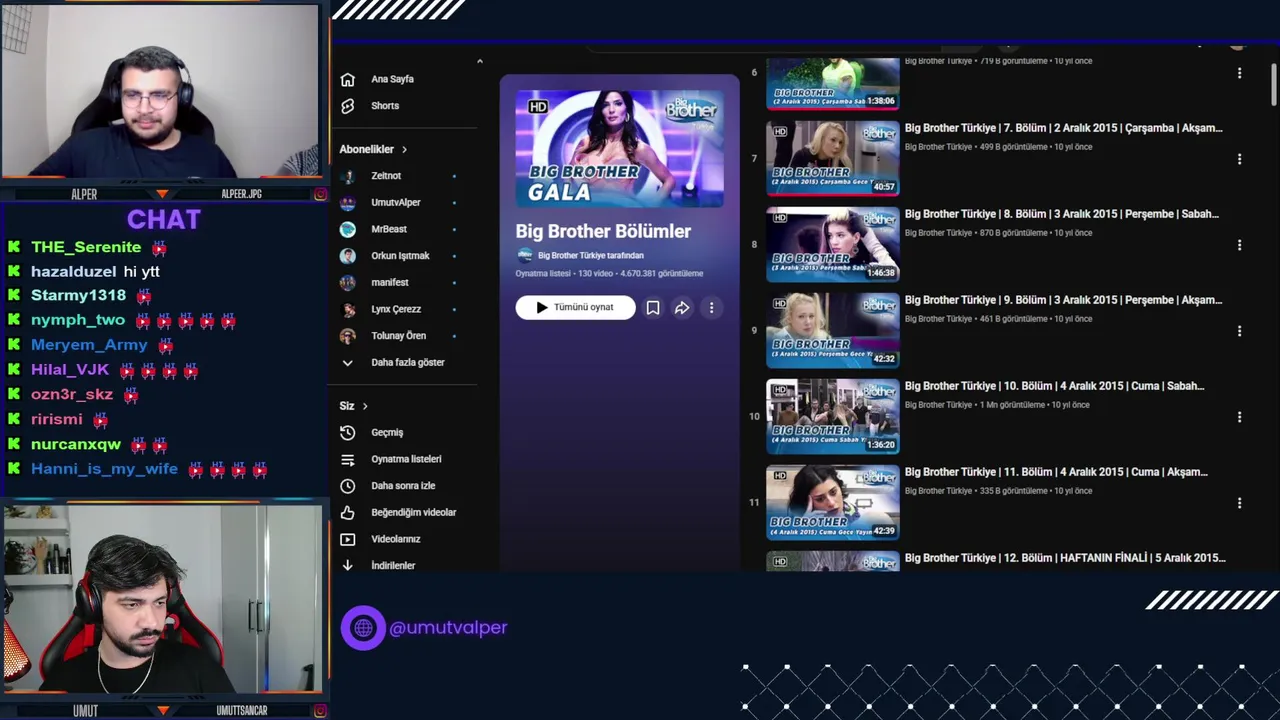Open options for 9. Bölüm video
The image size is (1280, 720).
pos(1239,331)
